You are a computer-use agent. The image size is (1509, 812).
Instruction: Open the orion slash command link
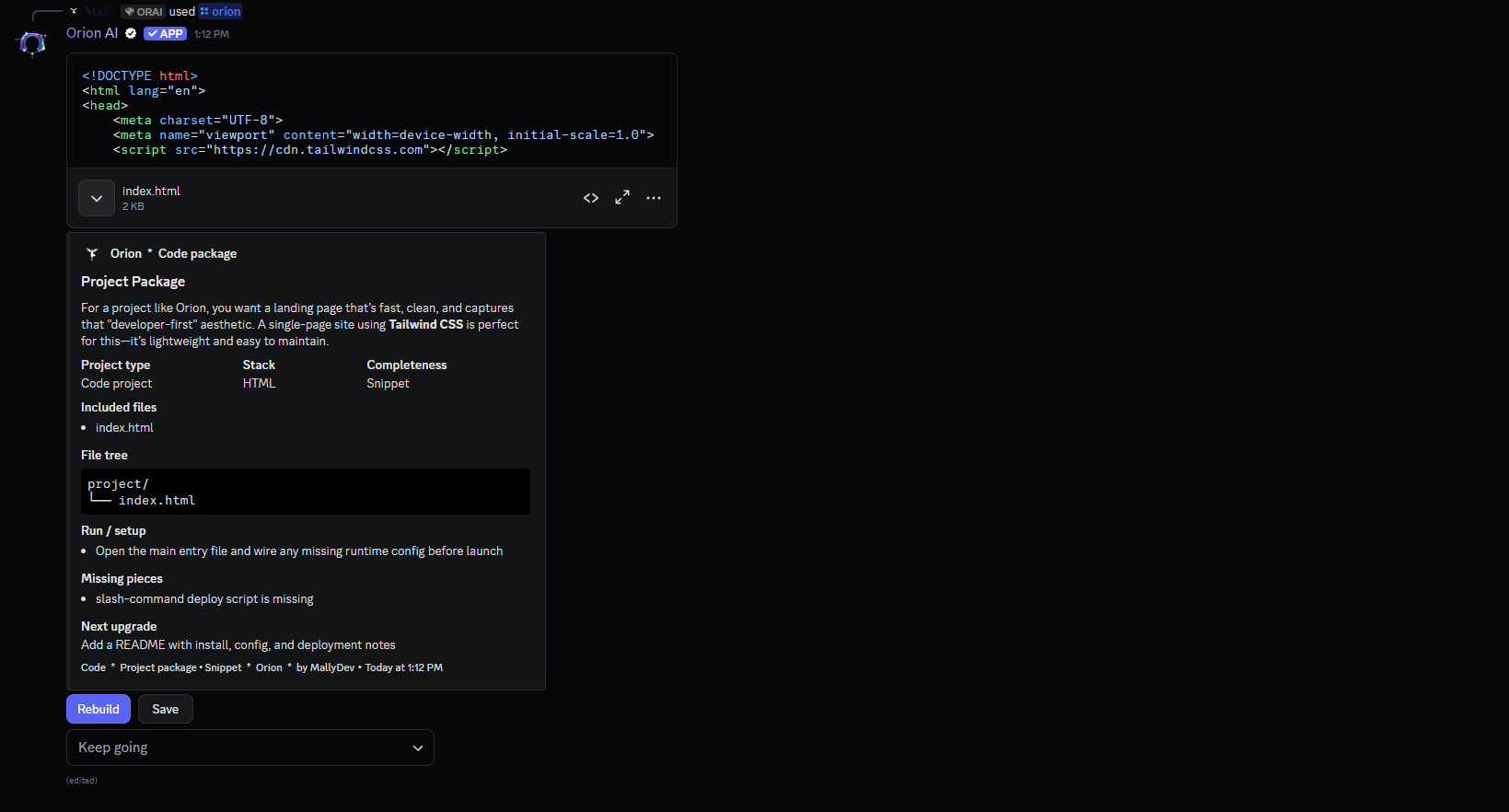(x=220, y=11)
